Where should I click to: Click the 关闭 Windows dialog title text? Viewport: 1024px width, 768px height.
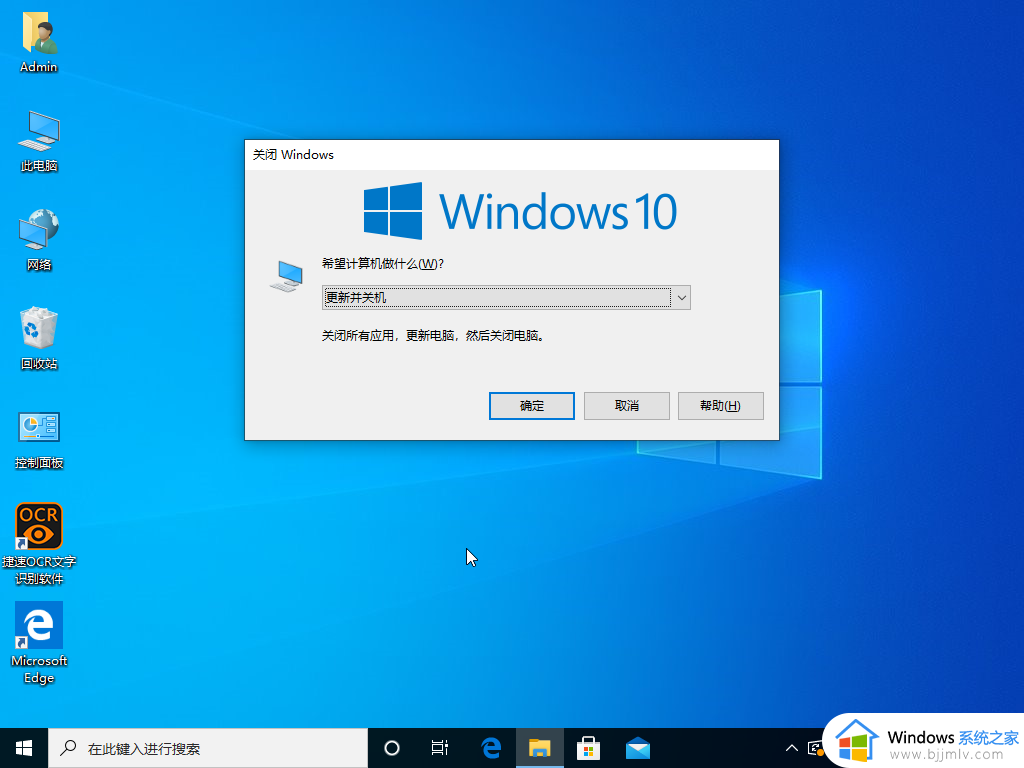click(293, 155)
